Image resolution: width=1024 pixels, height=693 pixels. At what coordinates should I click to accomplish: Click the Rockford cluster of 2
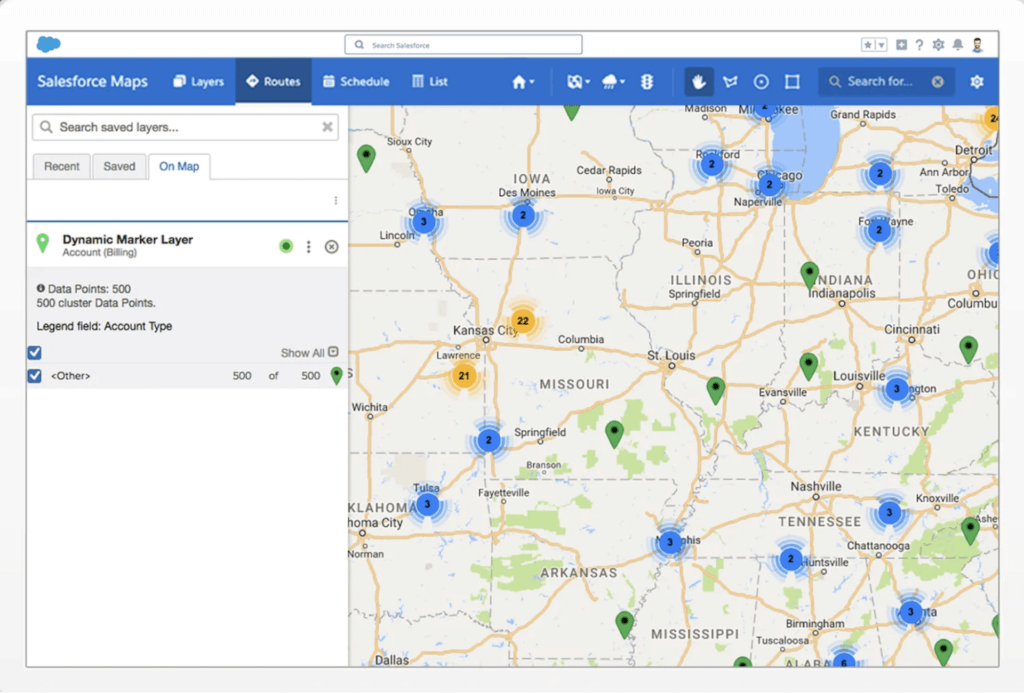[x=712, y=164]
